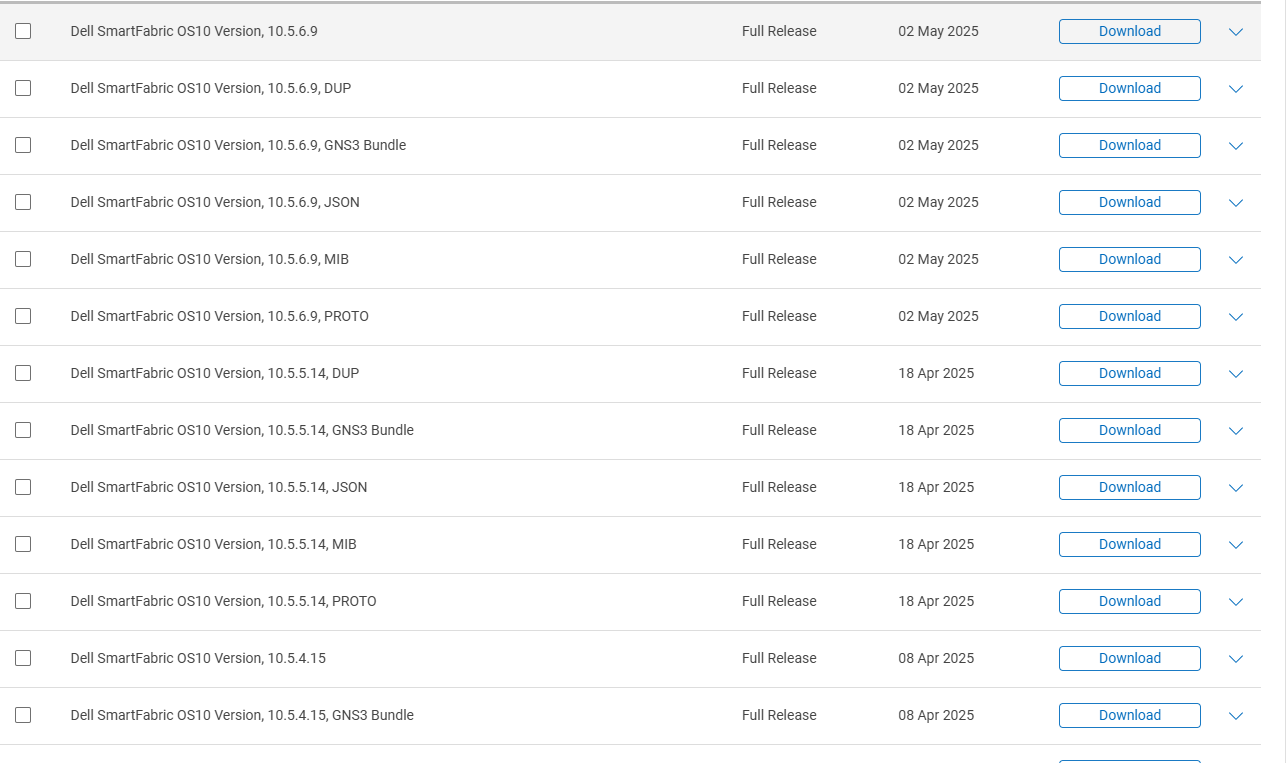Screen dimensions: 1286x763
Task: Click title 'Dell SmartFabric OS10 Version, 10.5.5.14, PROTO'
Action: [223, 601]
